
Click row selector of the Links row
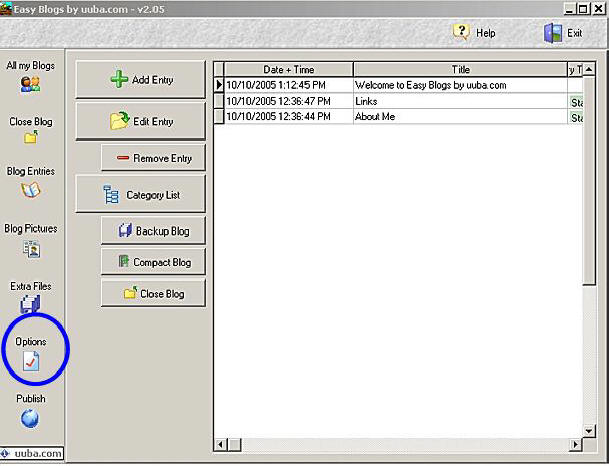tap(219, 101)
